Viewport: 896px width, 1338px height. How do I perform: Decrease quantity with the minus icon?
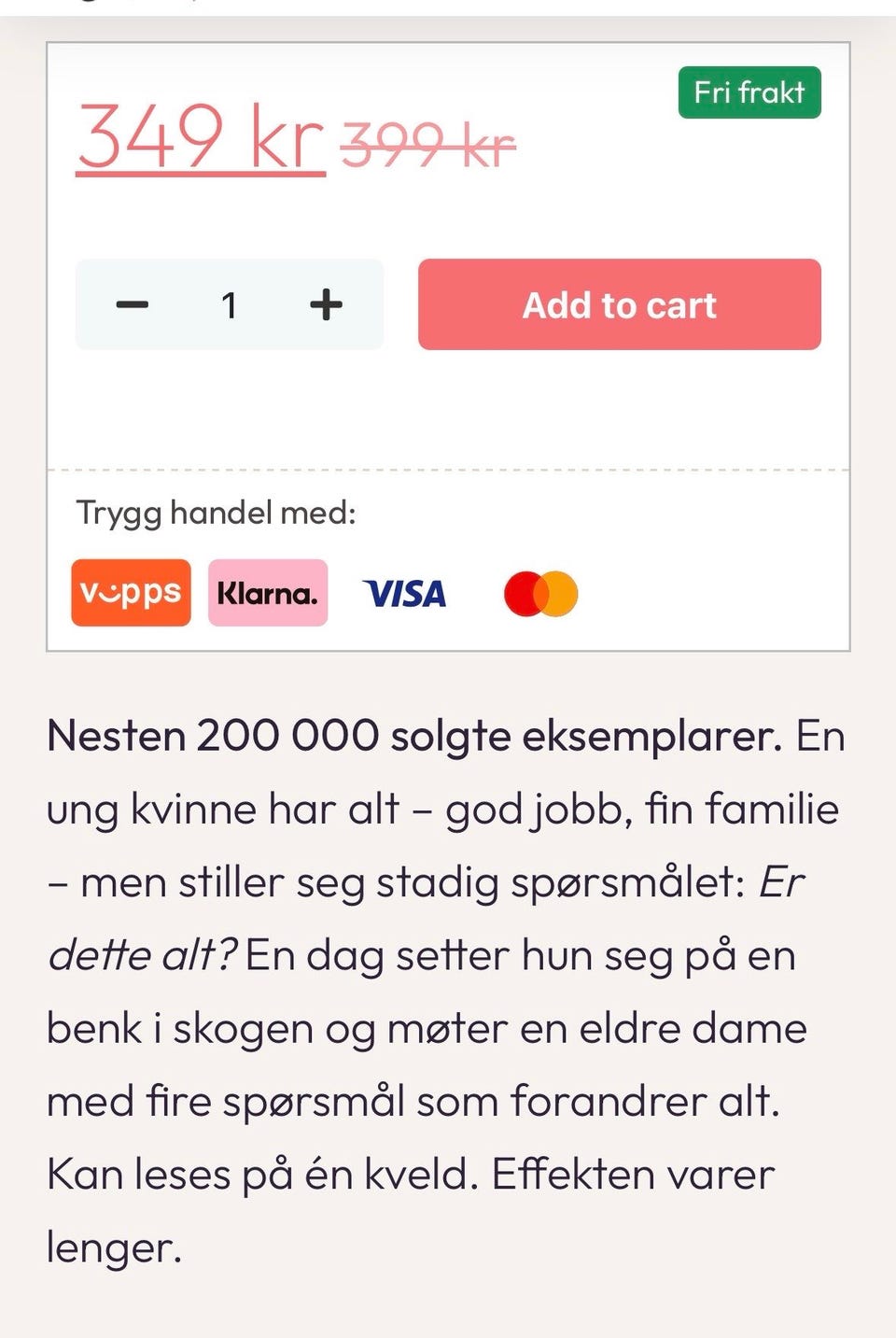pyautogui.click(x=132, y=304)
